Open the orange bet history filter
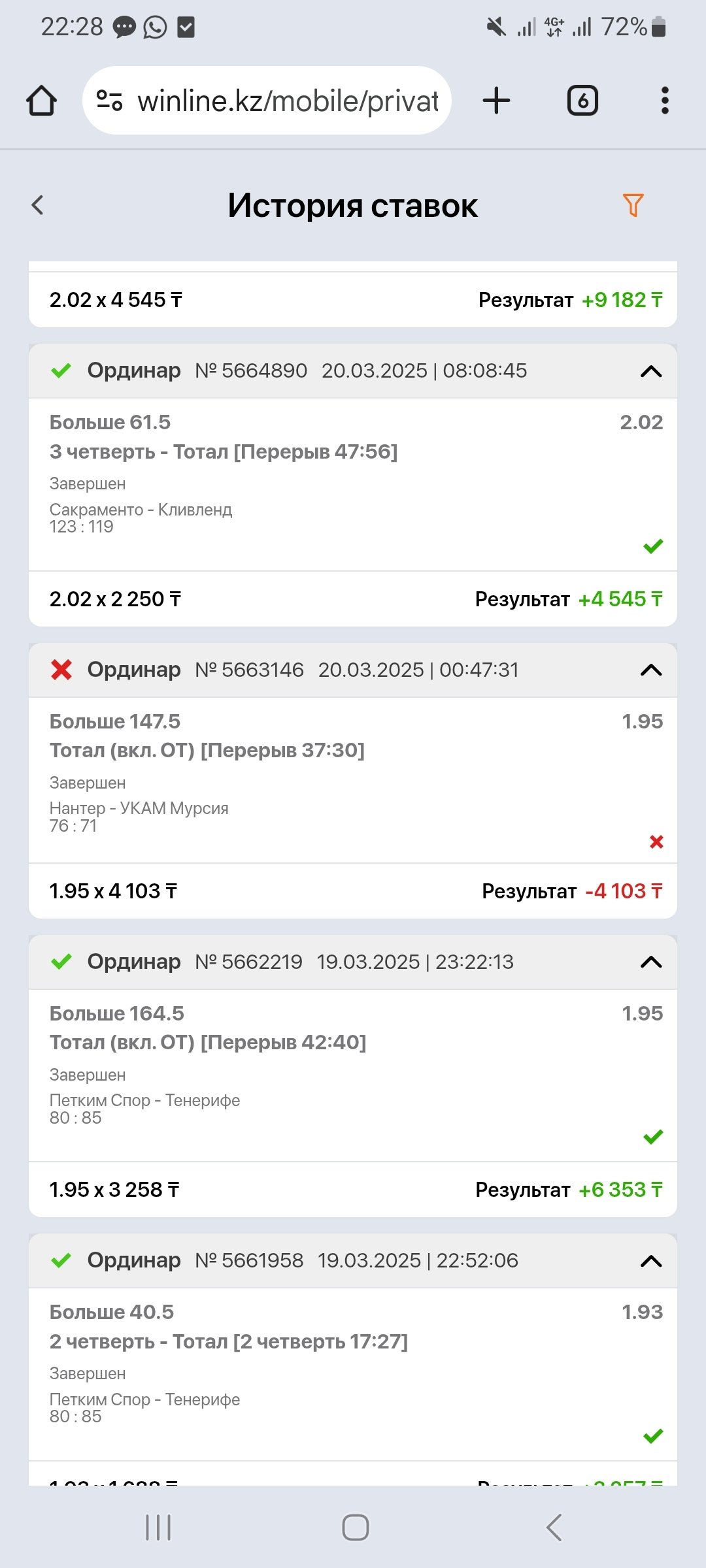This screenshot has height=1568, width=706. [x=633, y=205]
